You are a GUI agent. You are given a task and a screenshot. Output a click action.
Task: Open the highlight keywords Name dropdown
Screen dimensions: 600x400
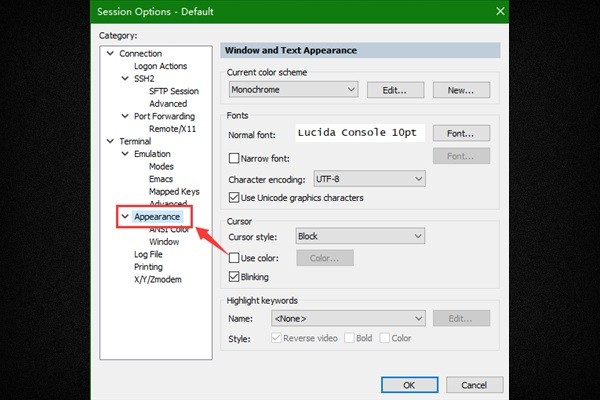(x=348, y=319)
